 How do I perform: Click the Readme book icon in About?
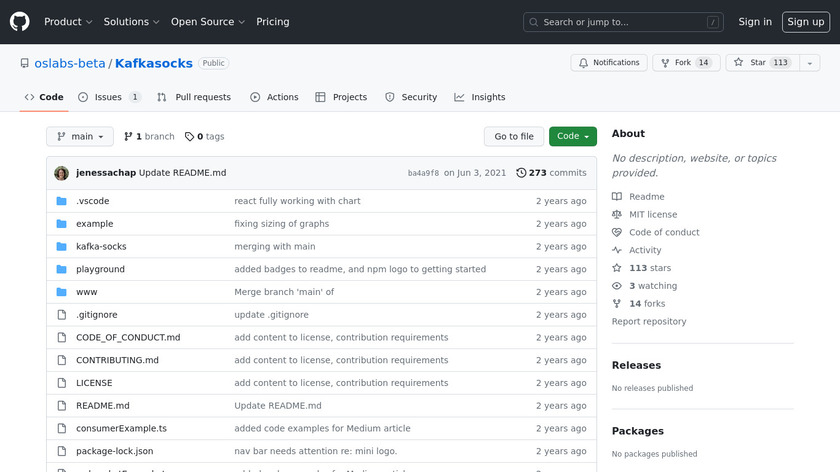point(617,197)
